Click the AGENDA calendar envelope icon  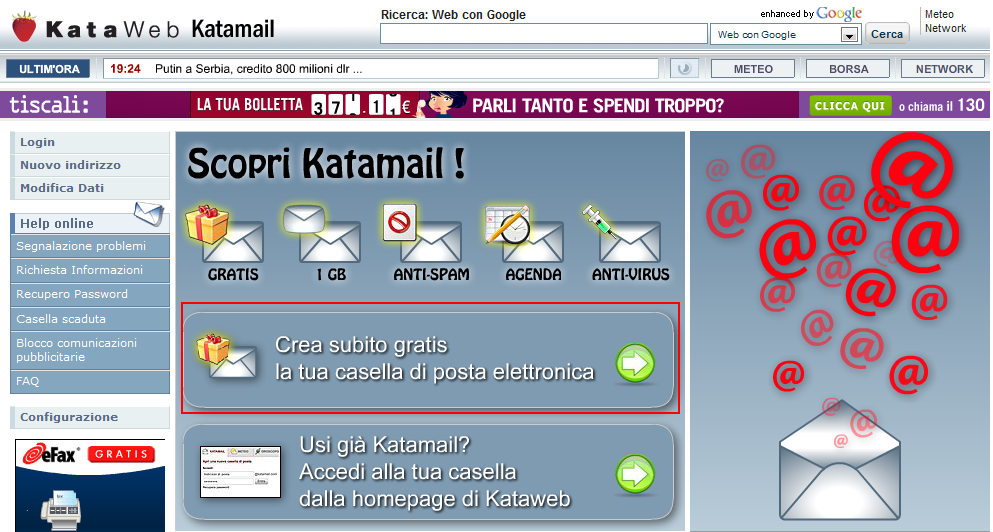pyautogui.click(x=524, y=234)
